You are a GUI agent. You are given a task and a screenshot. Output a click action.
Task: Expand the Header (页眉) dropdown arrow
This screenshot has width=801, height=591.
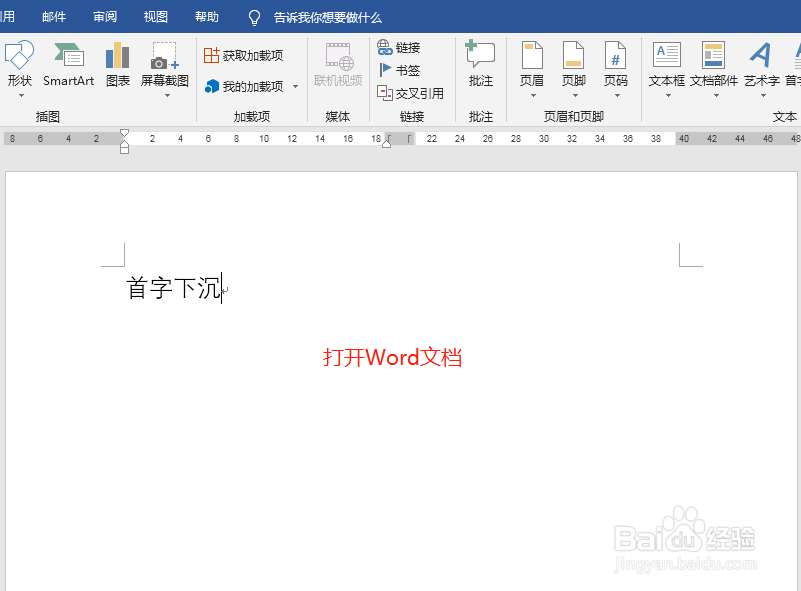[x=533, y=96]
